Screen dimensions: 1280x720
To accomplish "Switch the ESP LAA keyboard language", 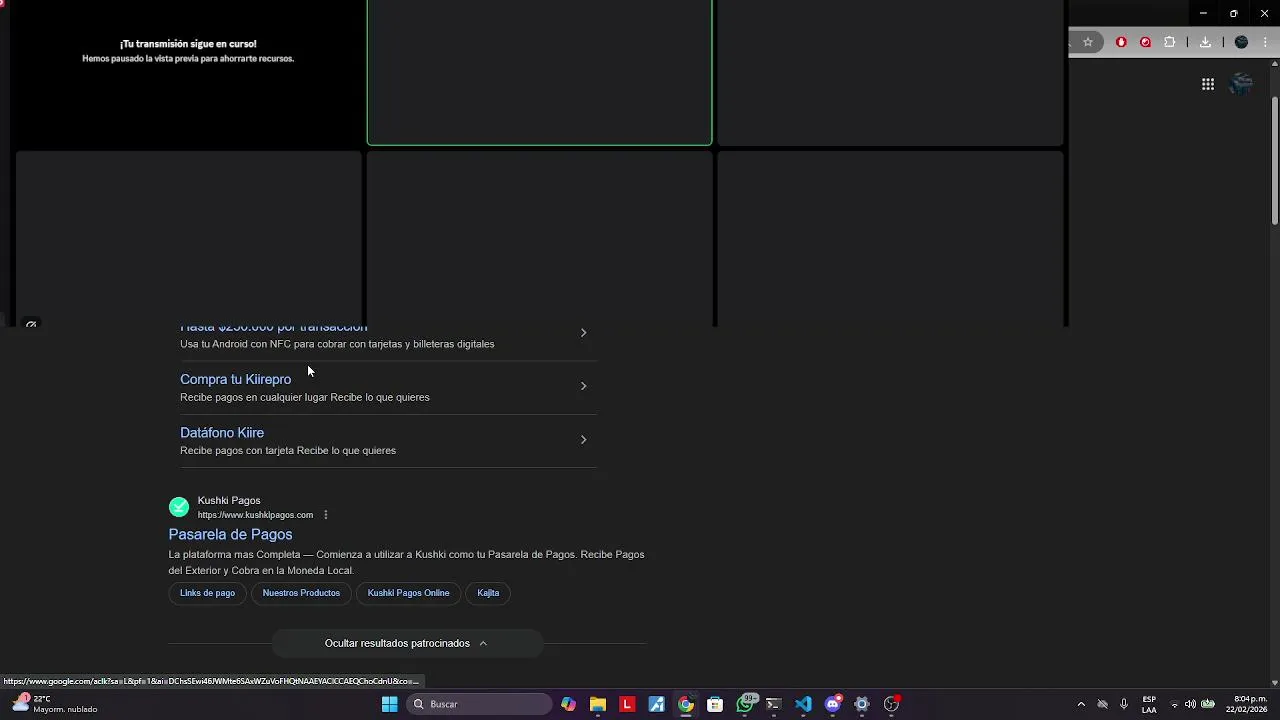I will coord(1149,704).
